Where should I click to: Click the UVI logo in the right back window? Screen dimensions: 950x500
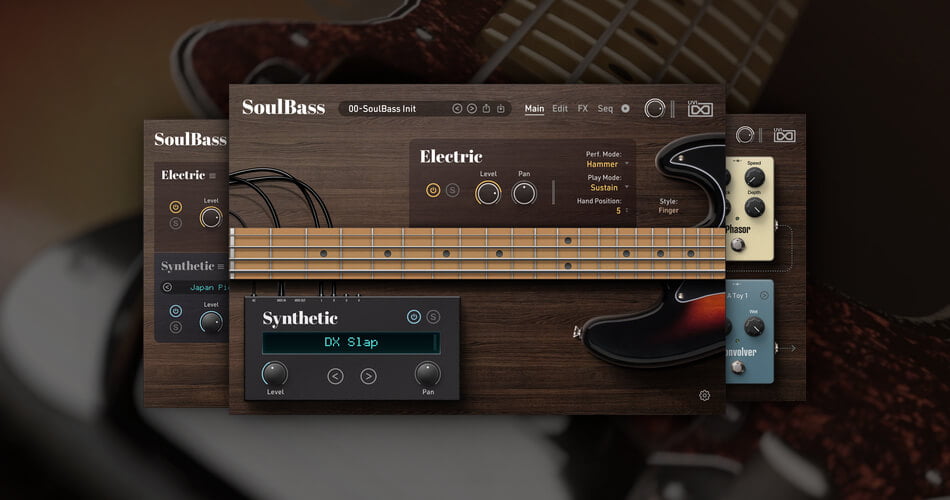pyautogui.click(x=785, y=135)
